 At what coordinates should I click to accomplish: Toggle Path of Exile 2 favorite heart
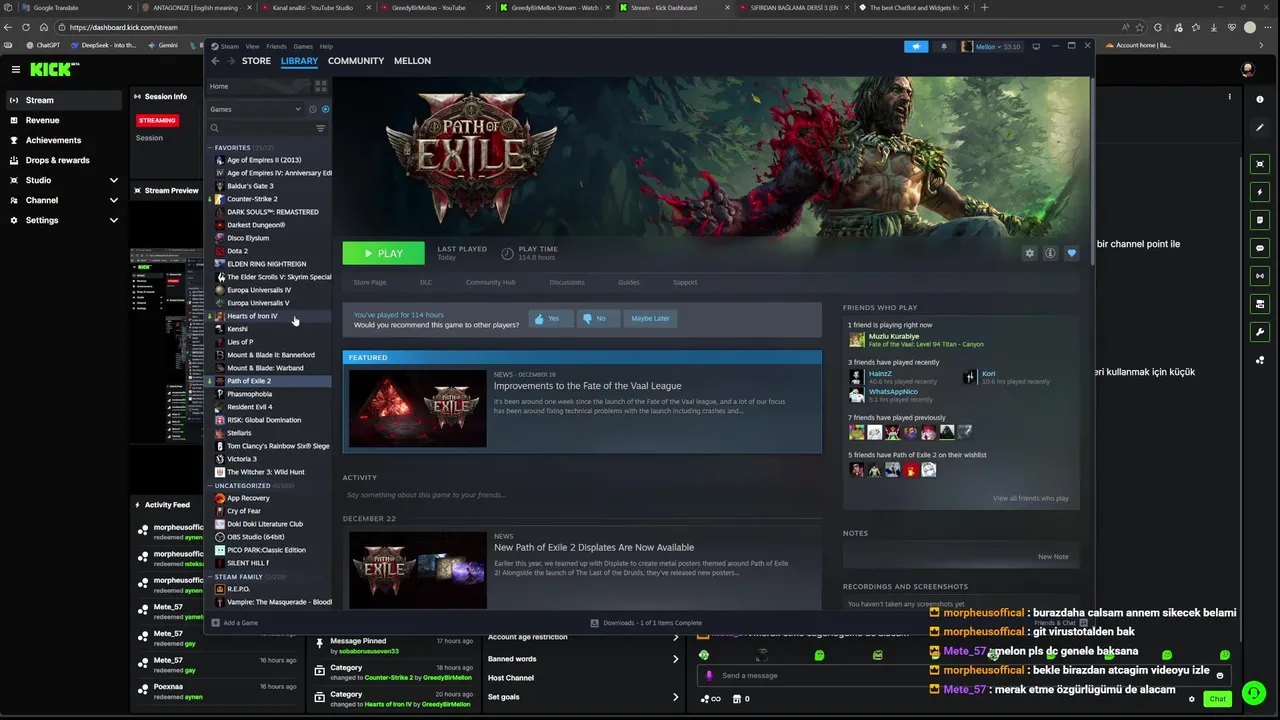1071,253
